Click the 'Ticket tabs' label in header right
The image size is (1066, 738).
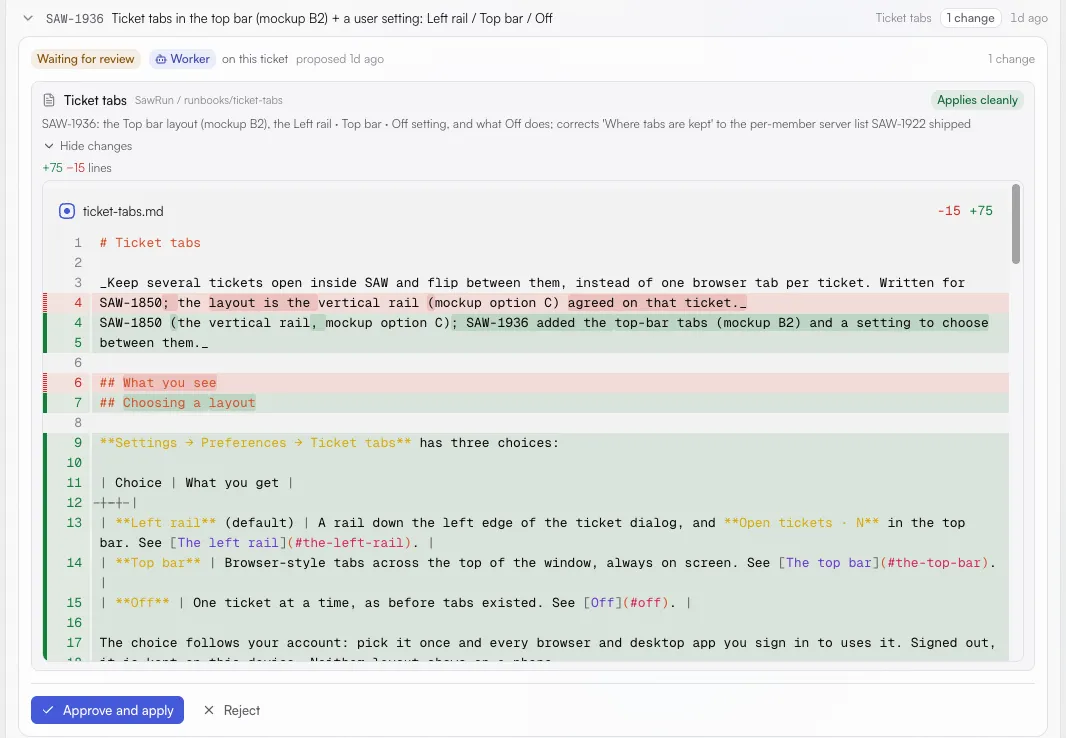pos(903,18)
